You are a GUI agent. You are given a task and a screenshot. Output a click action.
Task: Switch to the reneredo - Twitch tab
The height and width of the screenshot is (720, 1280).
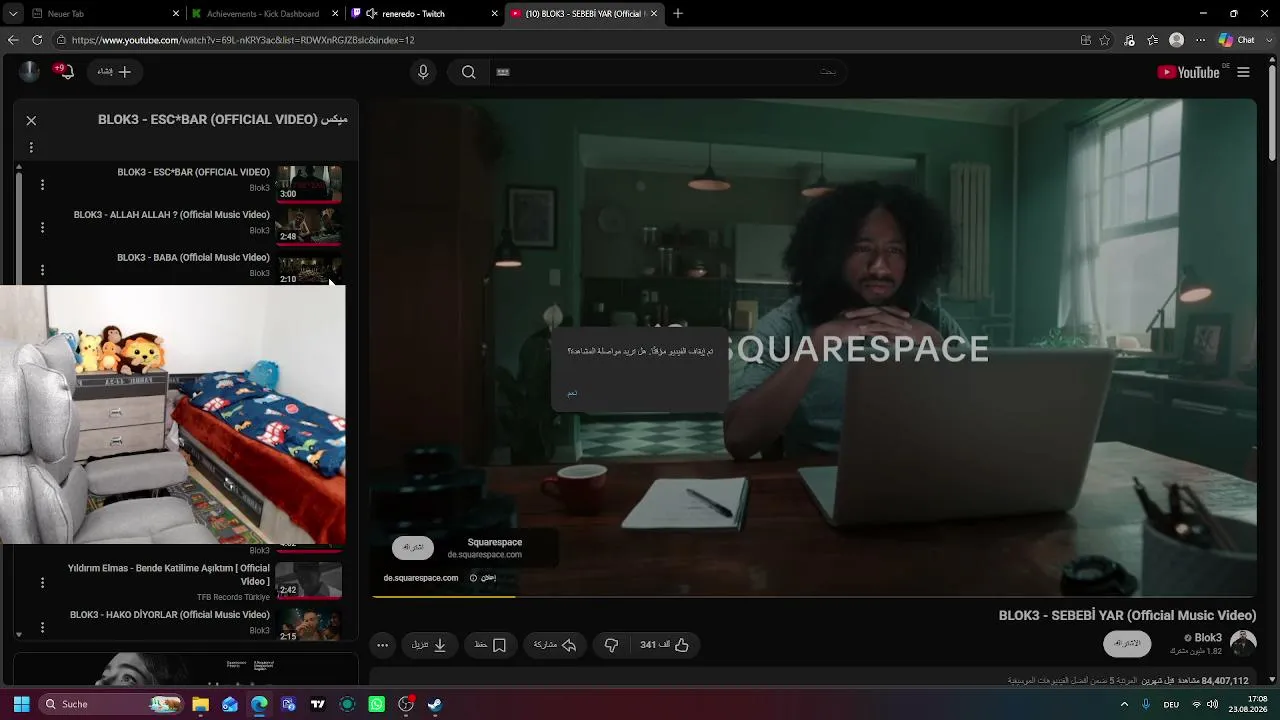click(x=424, y=14)
